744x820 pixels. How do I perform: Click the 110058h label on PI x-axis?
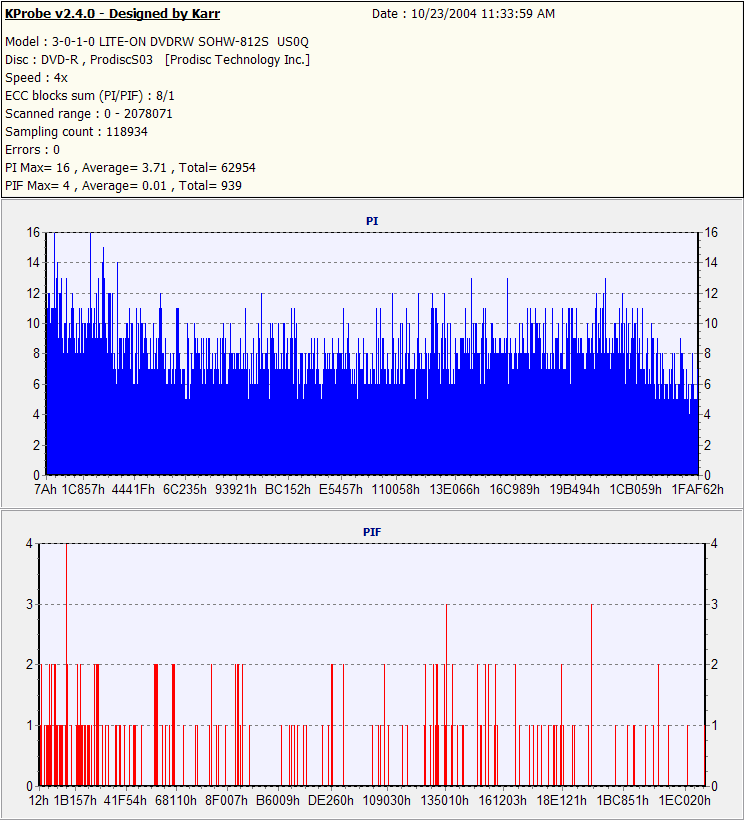395,489
